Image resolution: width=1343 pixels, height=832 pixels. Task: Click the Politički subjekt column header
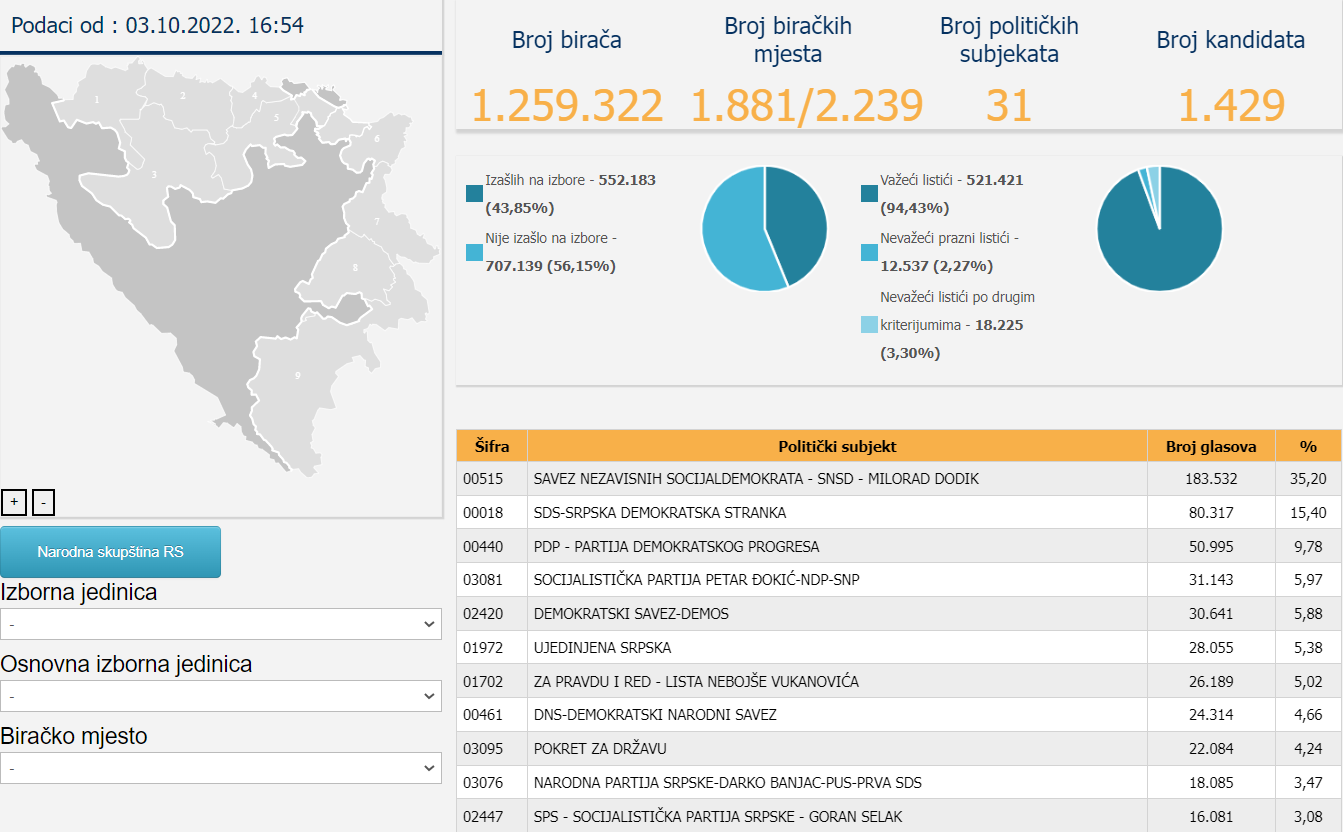tap(837, 446)
